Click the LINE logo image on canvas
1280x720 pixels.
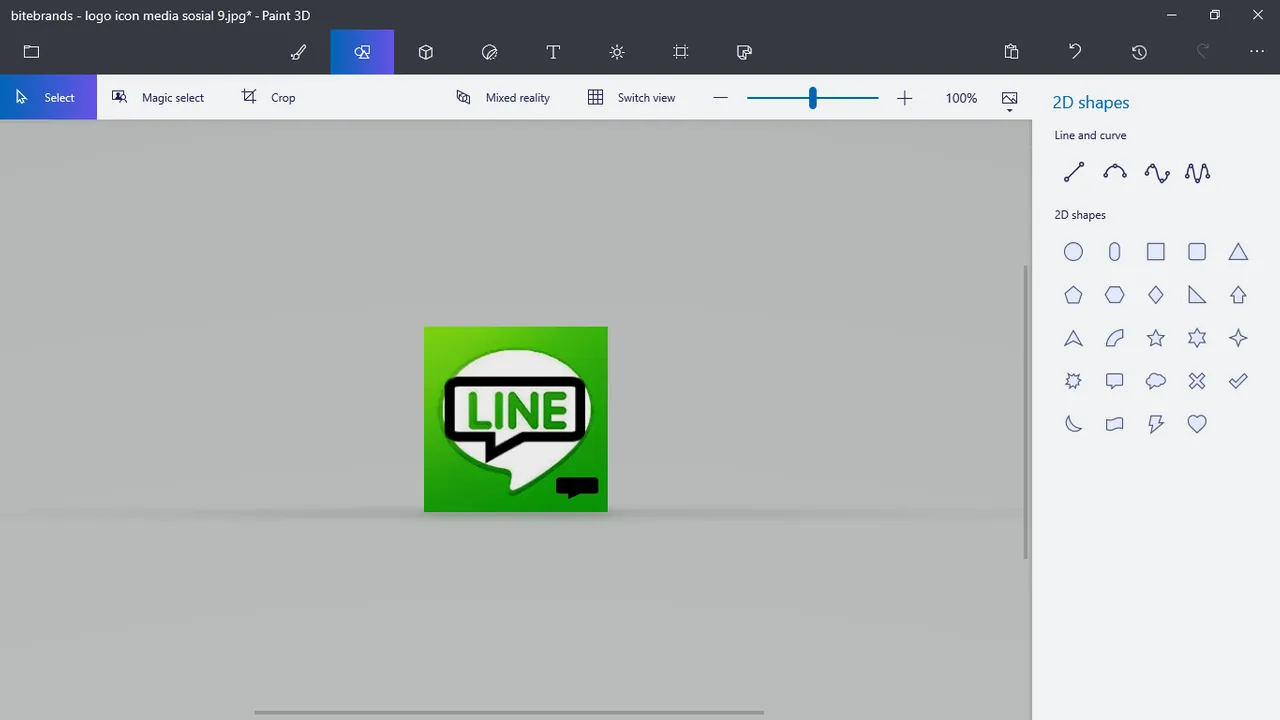[516, 419]
